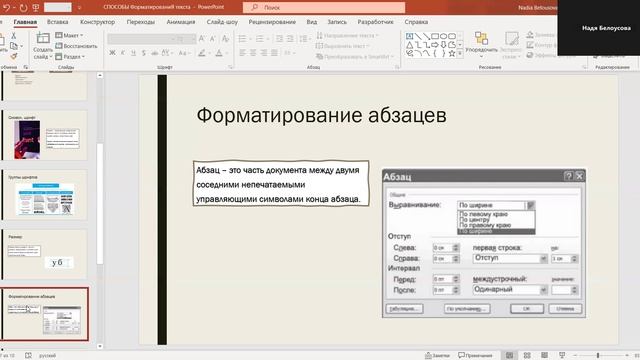Click the Cut scissors icon
Viewport: 640px width, 360px height.
click(x=13, y=36)
